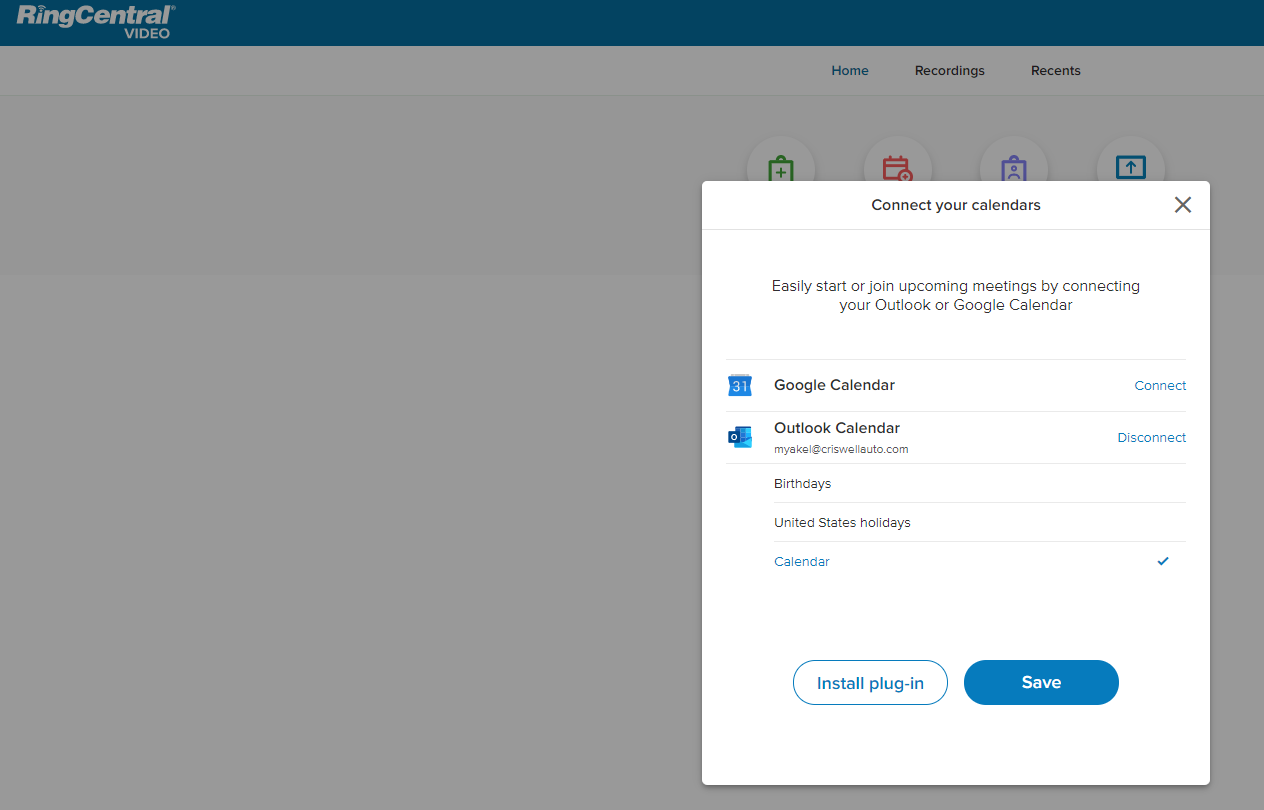The height and width of the screenshot is (810, 1264).
Task: Click the blue share screen icon
Action: click(1131, 168)
